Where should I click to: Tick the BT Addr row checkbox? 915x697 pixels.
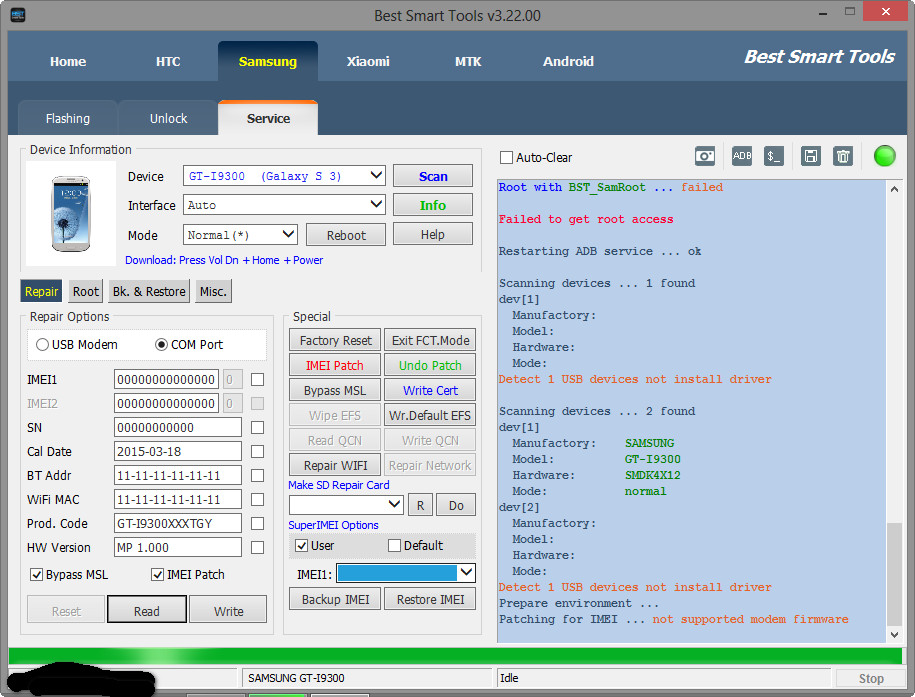[257, 476]
